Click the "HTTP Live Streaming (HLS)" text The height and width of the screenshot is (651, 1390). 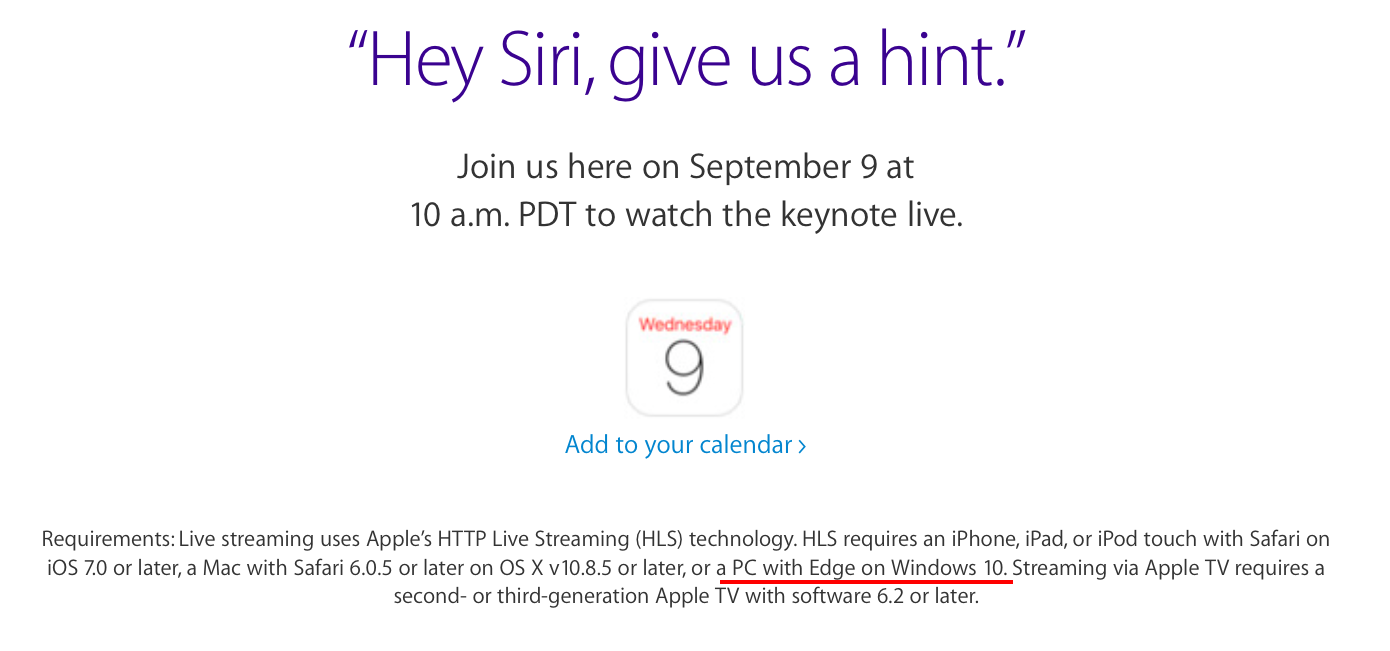[580, 540]
